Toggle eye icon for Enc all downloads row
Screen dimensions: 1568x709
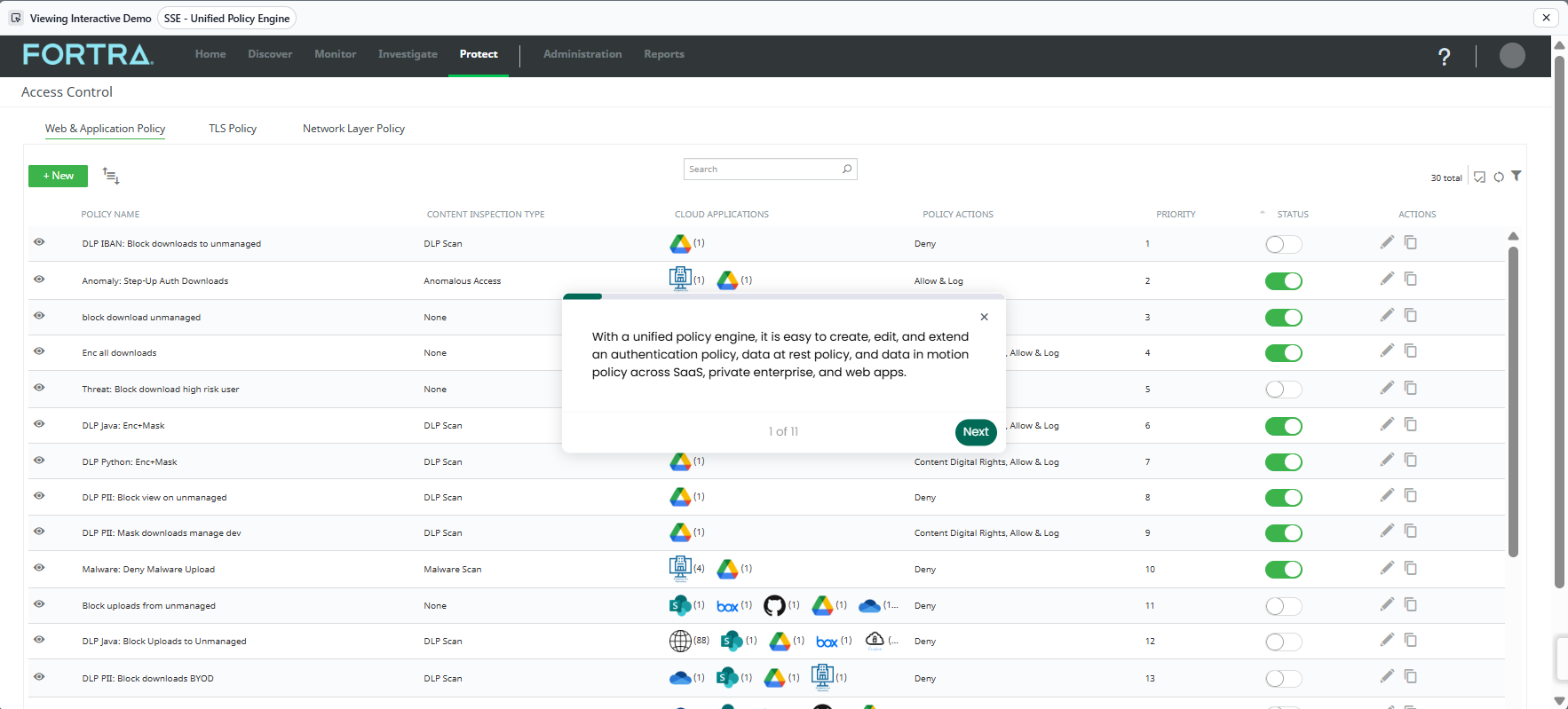click(x=39, y=351)
